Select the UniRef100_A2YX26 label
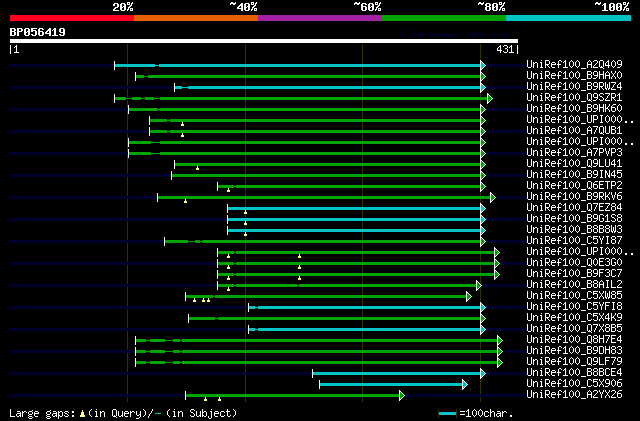The height and width of the screenshot is (421, 640). click(574, 394)
